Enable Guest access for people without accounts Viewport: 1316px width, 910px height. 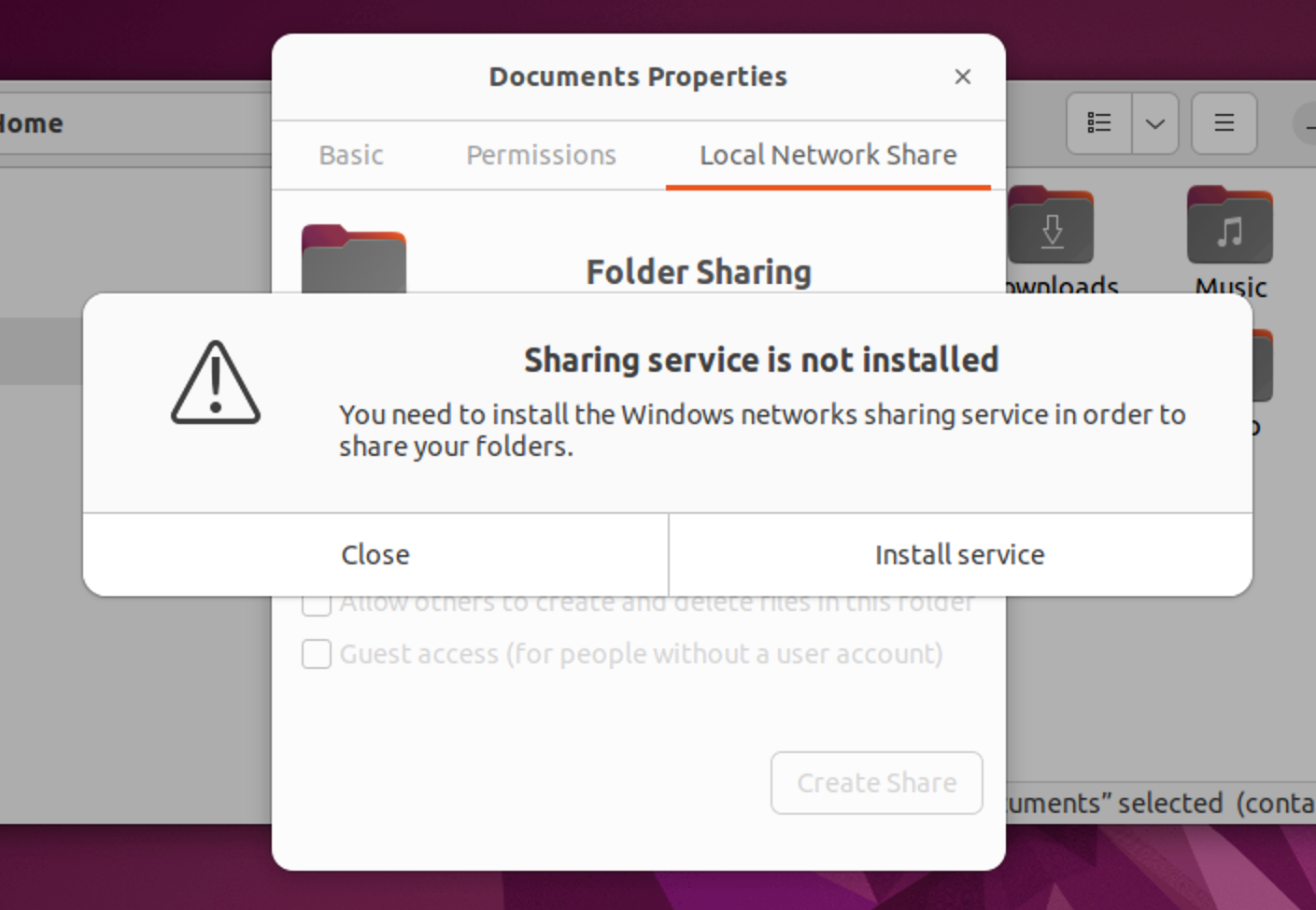316,654
